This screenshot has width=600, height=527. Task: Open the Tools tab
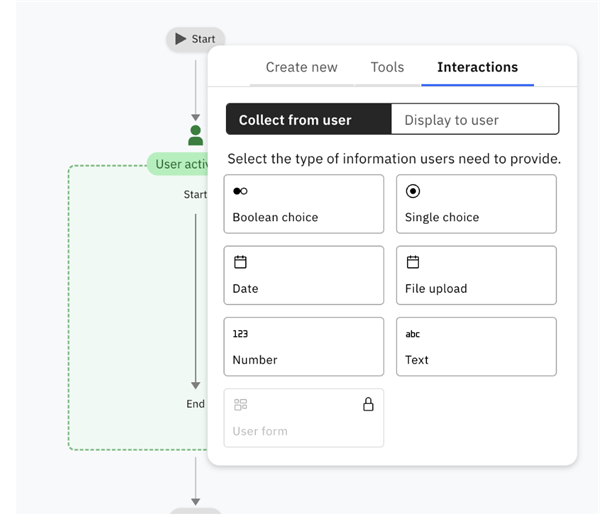coord(387,67)
